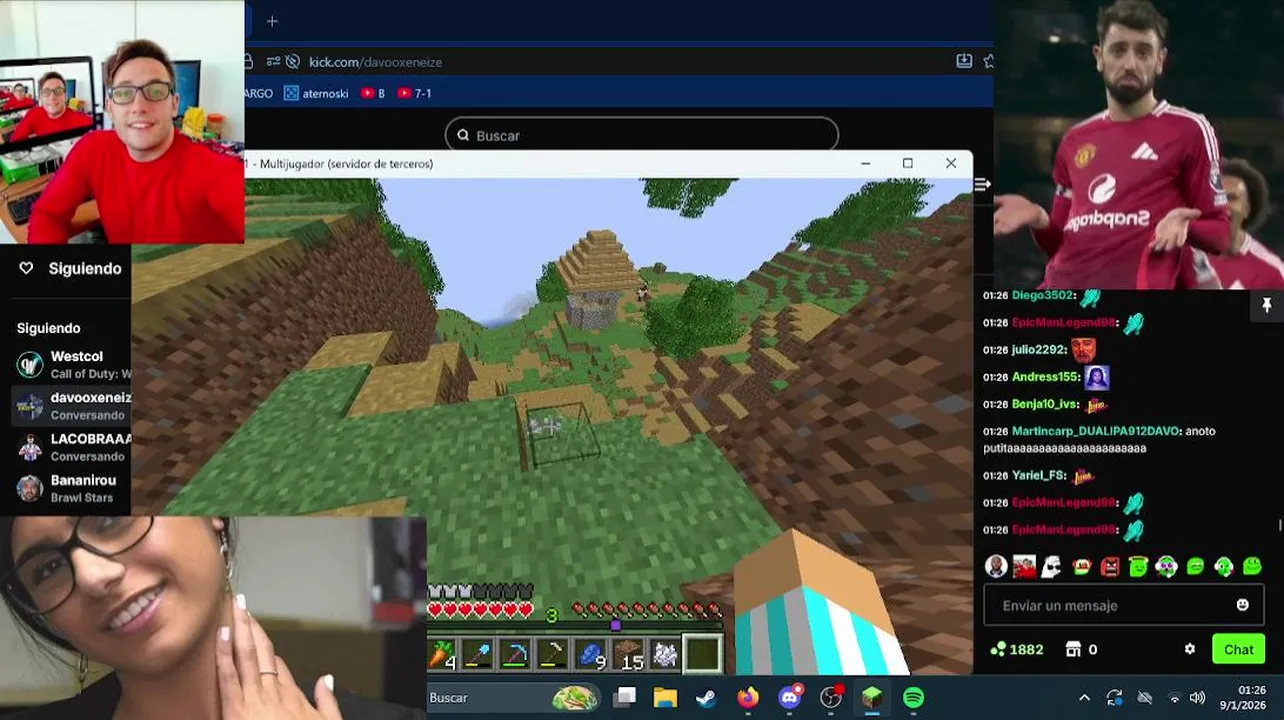Click username Andress155 in chat

pos(1044,377)
